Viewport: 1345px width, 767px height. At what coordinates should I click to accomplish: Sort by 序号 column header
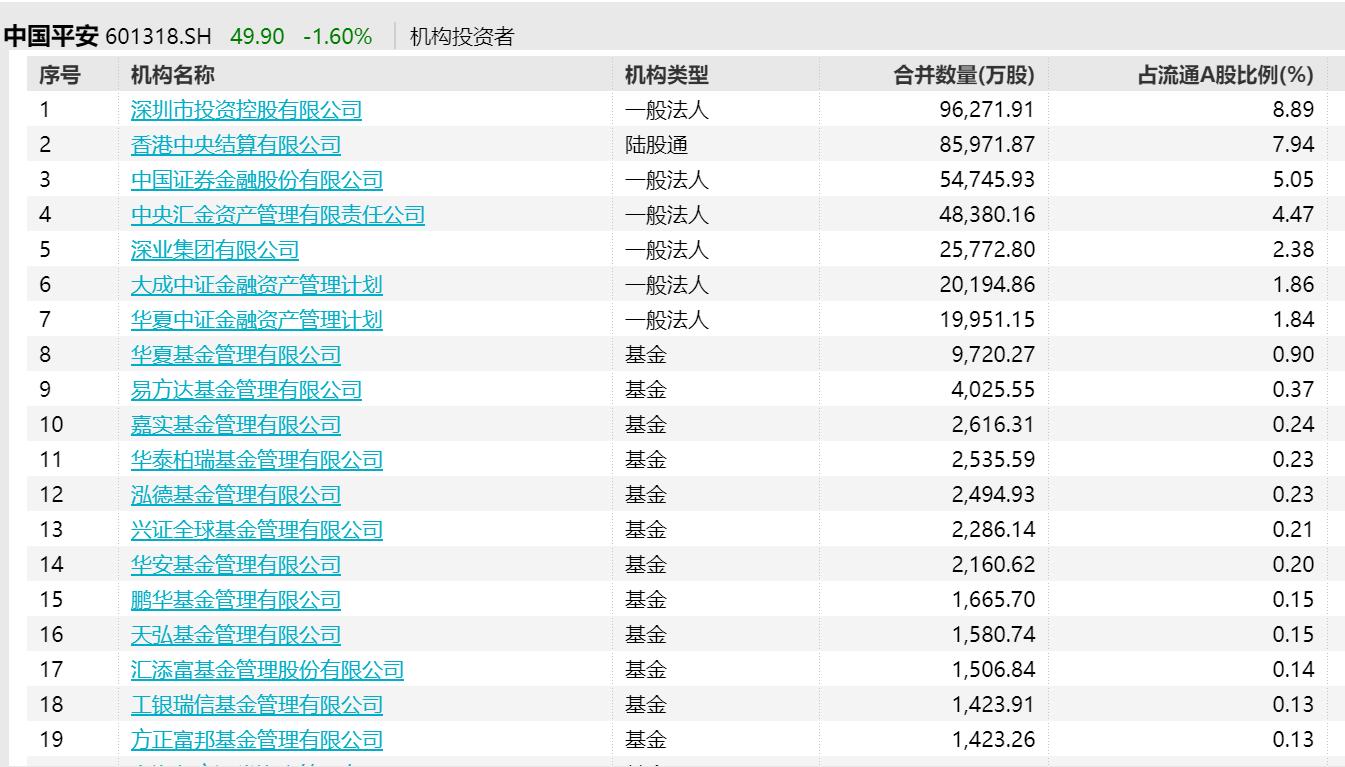tap(59, 75)
